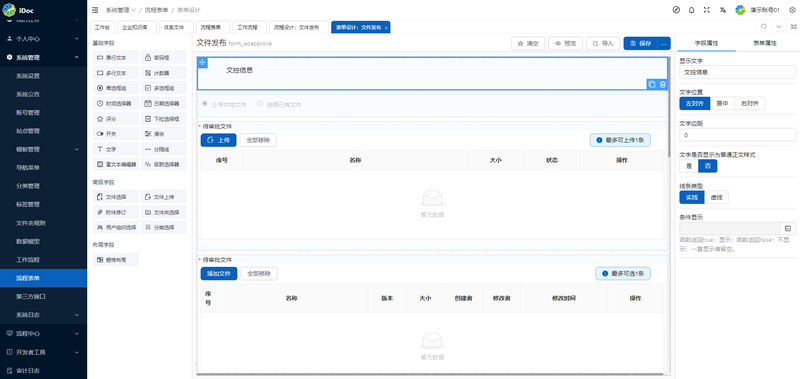
Task: Add the 级联选择器 cascader component
Action: pos(163,164)
